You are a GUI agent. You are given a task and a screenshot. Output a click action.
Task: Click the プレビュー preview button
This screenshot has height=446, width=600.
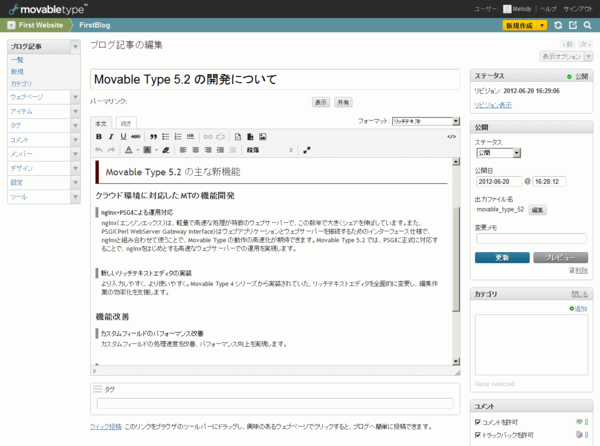point(561,257)
